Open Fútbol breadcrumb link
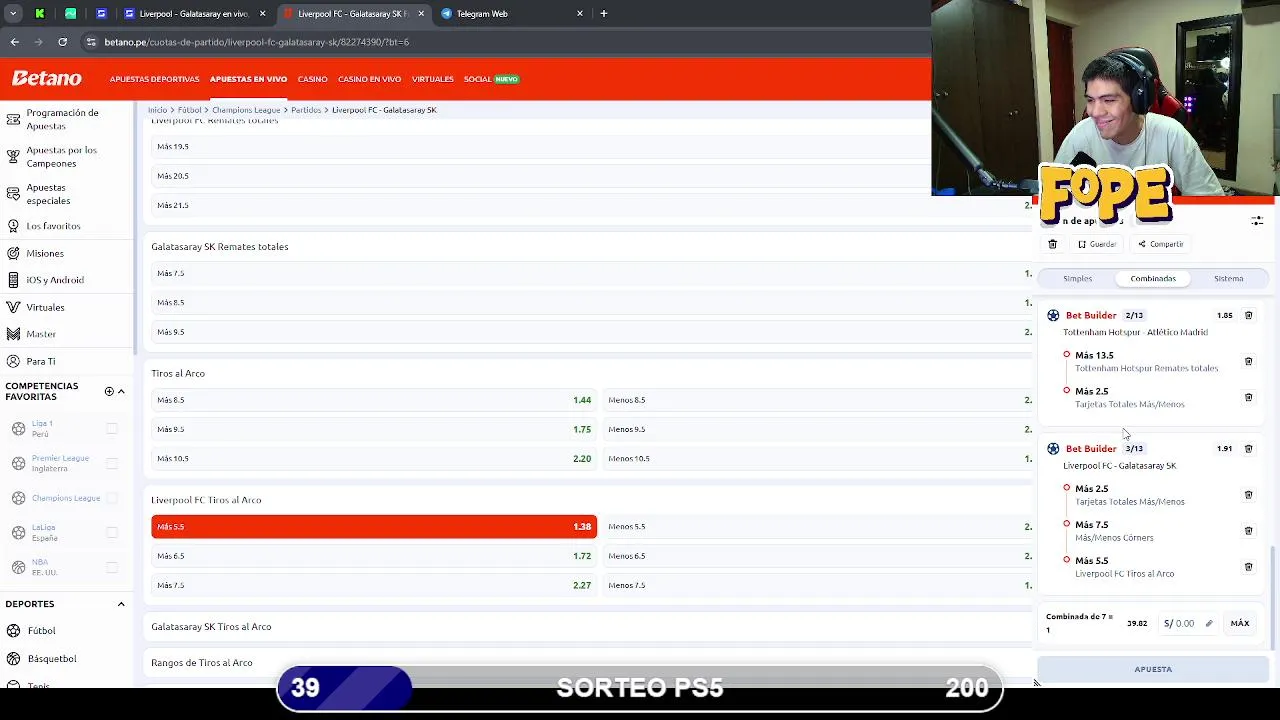This screenshot has width=1280, height=720. [x=190, y=110]
